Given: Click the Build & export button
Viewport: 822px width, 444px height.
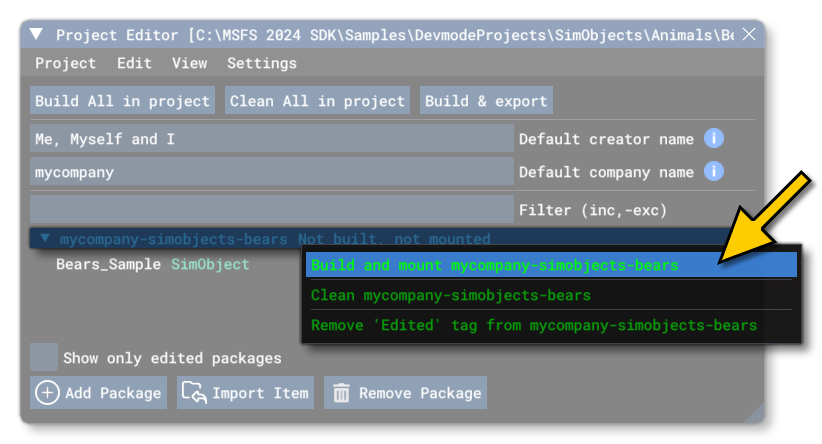Looking at the screenshot, I should 486,101.
